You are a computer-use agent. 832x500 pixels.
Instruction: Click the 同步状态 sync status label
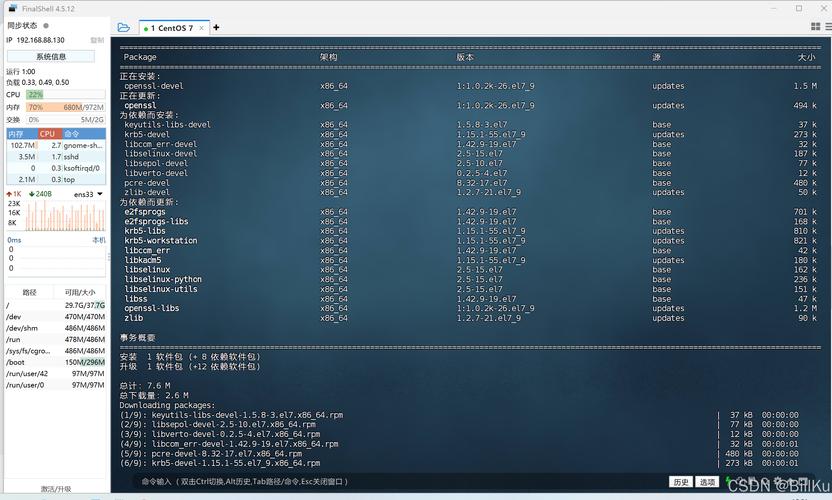(22, 25)
